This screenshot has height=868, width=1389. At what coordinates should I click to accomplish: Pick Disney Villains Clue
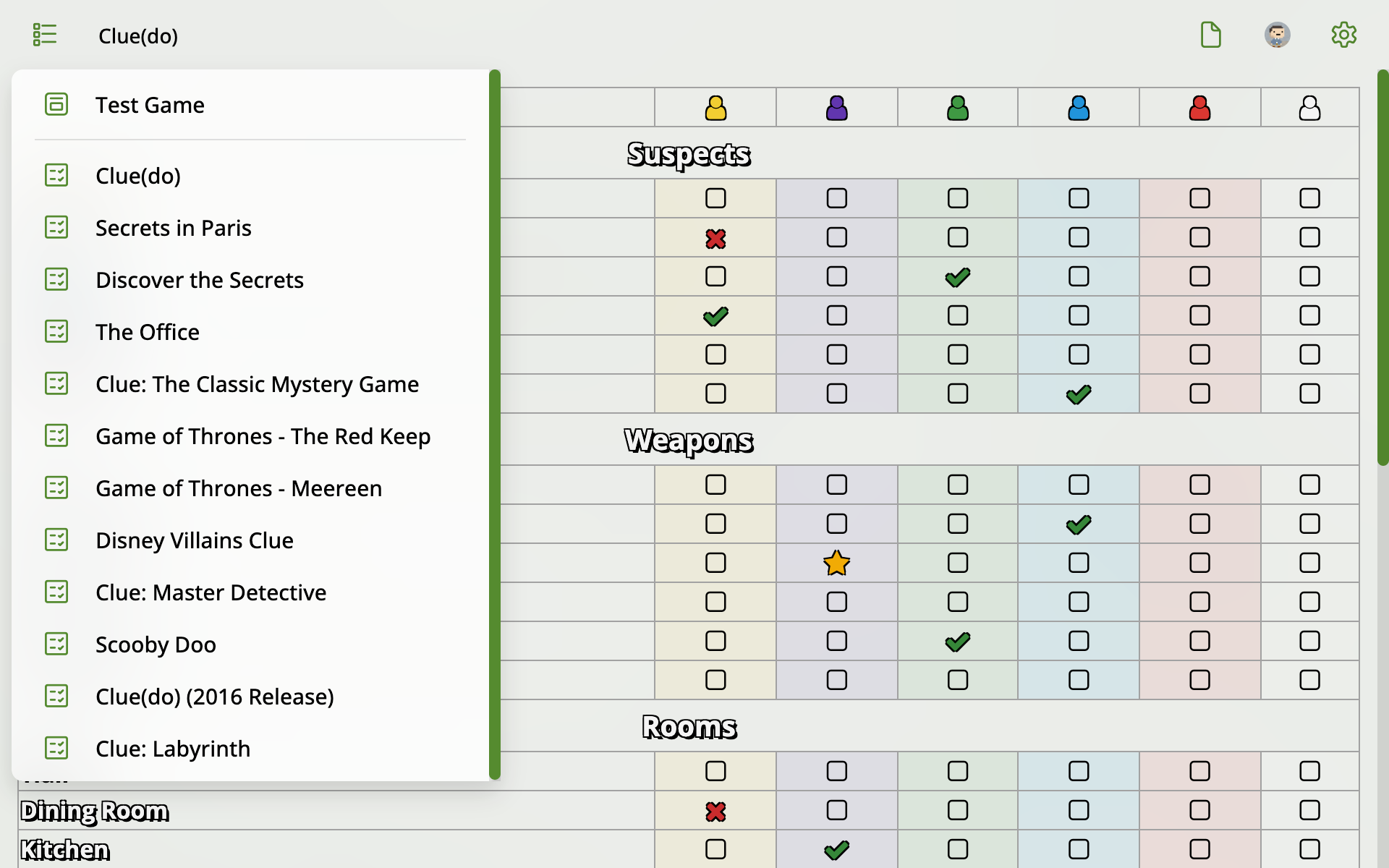click(x=250, y=540)
